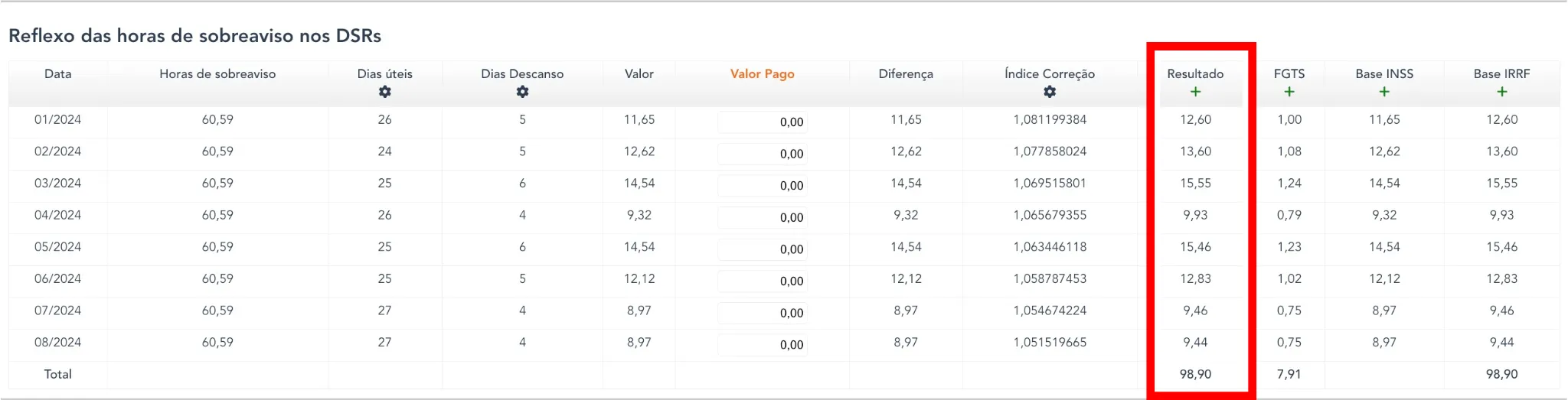
Task: Open the Dias Descanso gear settings
Action: pyautogui.click(x=522, y=92)
